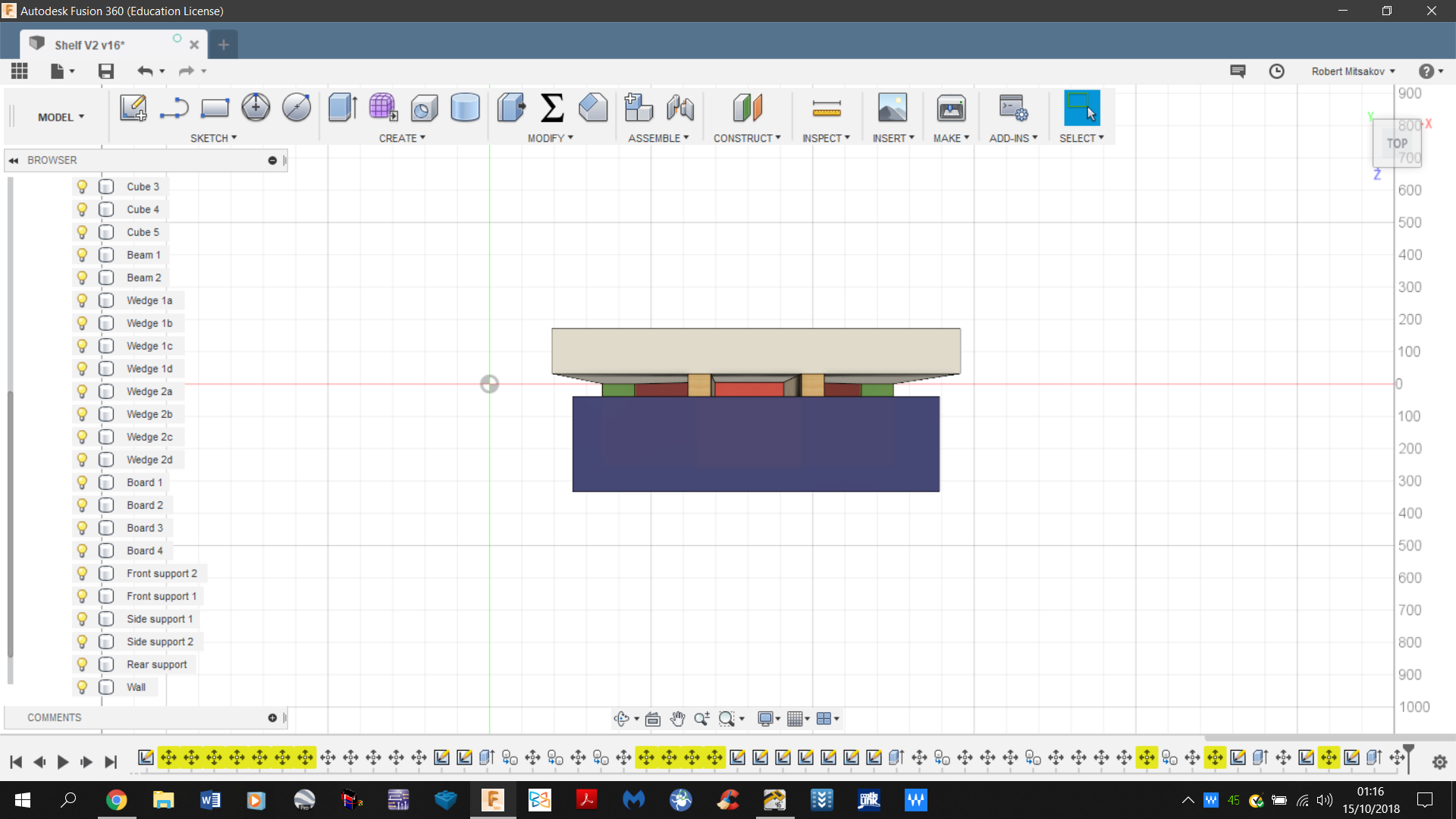Expand the CONSTRUCT dropdown menu
Image resolution: width=1456 pixels, height=819 pixels.
coord(747,138)
